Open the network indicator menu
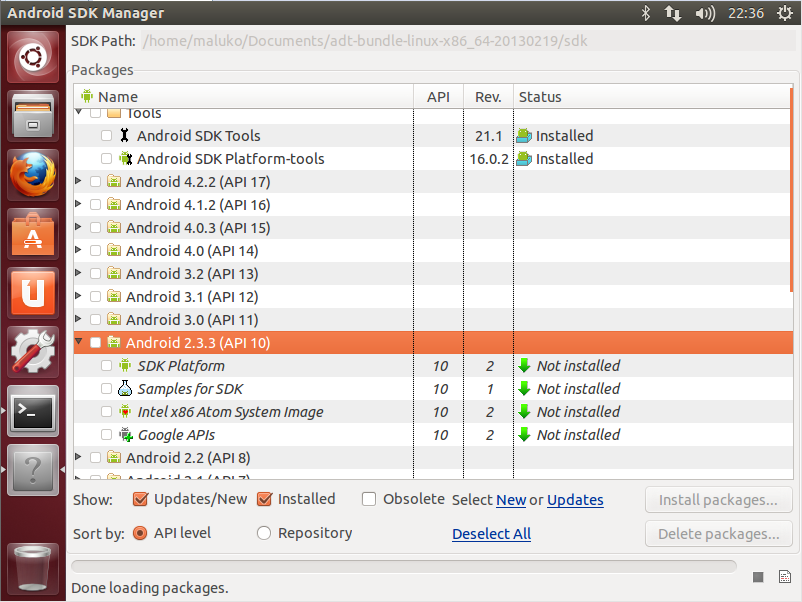 673,13
